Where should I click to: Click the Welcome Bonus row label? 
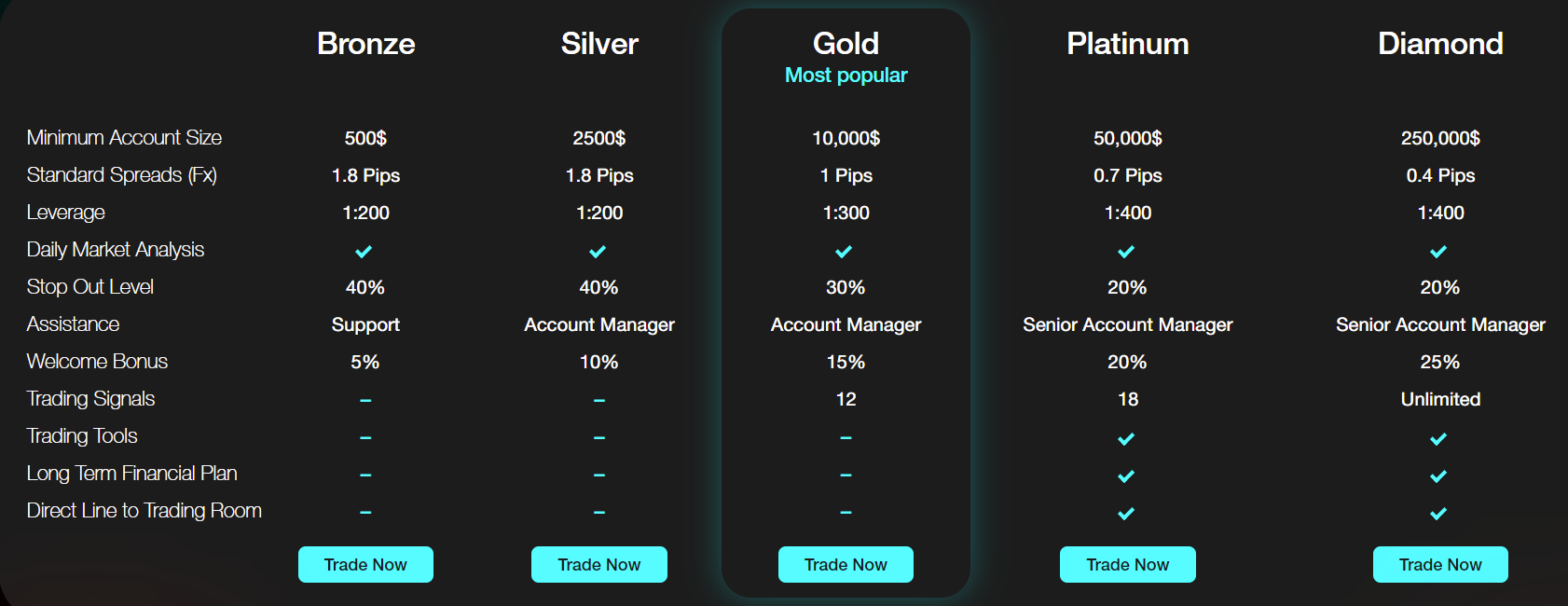click(97, 362)
